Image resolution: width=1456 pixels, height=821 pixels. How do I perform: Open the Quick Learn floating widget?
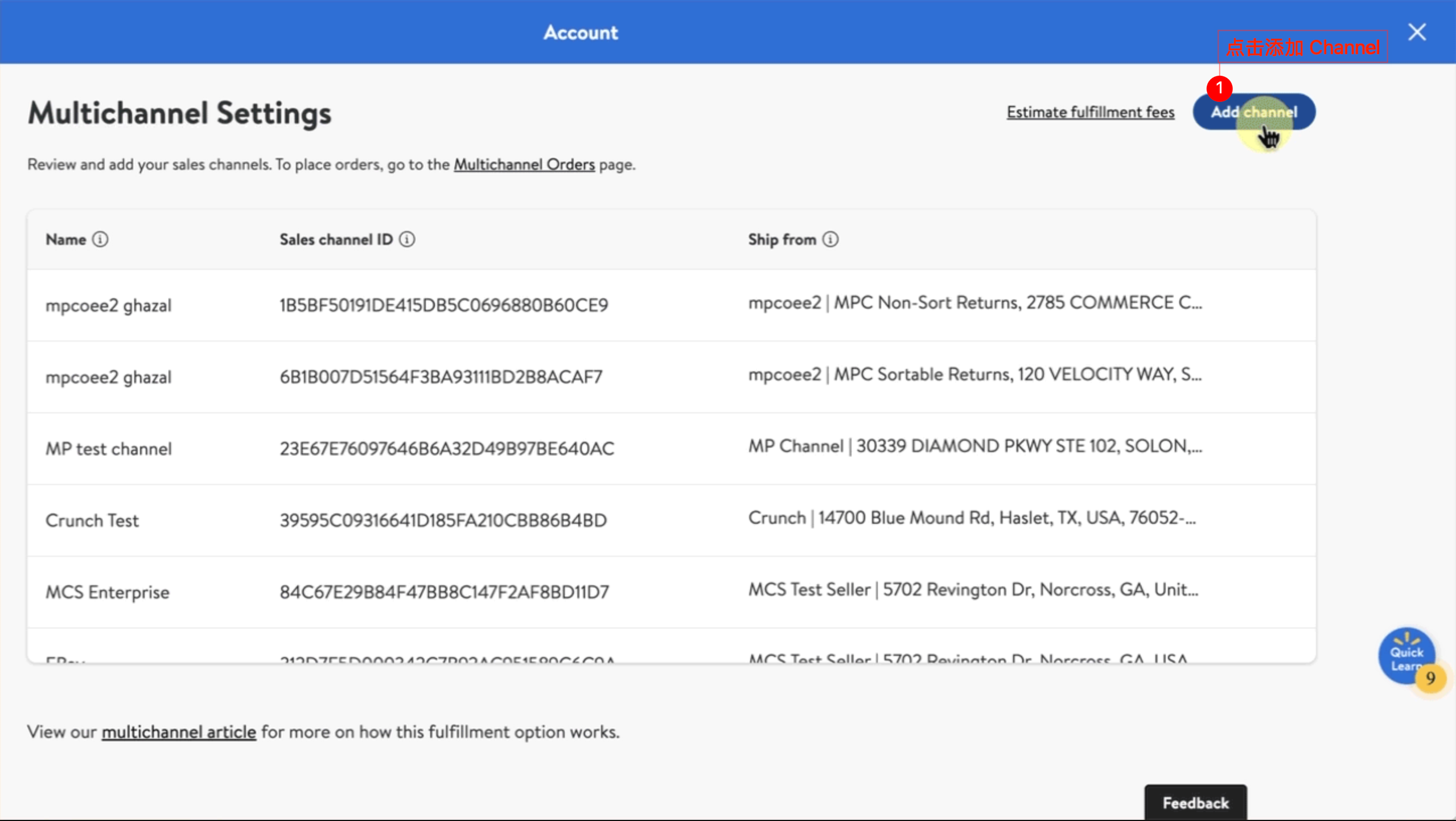(1408, 656)
